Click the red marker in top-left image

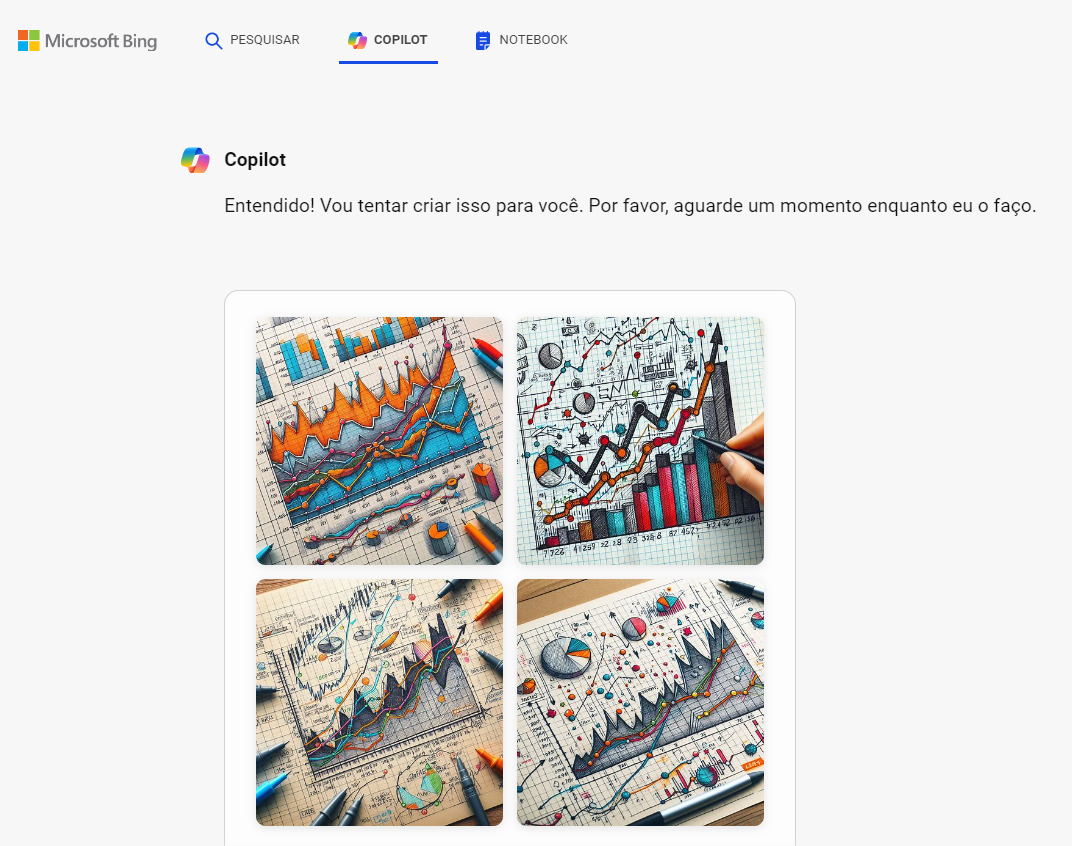click(487, 353)
